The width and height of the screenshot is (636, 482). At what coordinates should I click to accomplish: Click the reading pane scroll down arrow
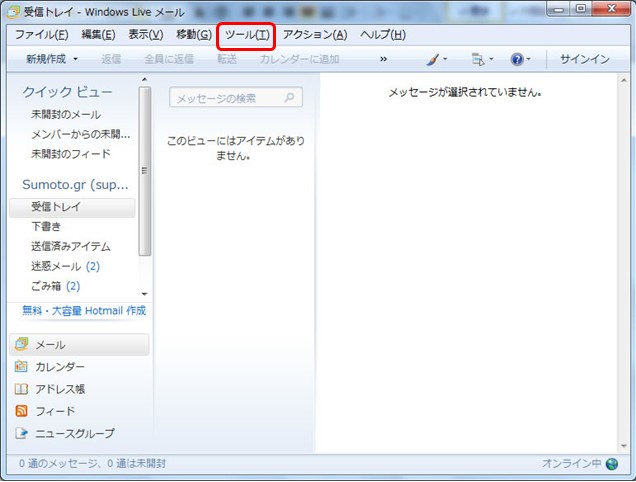tap(624, 446)
